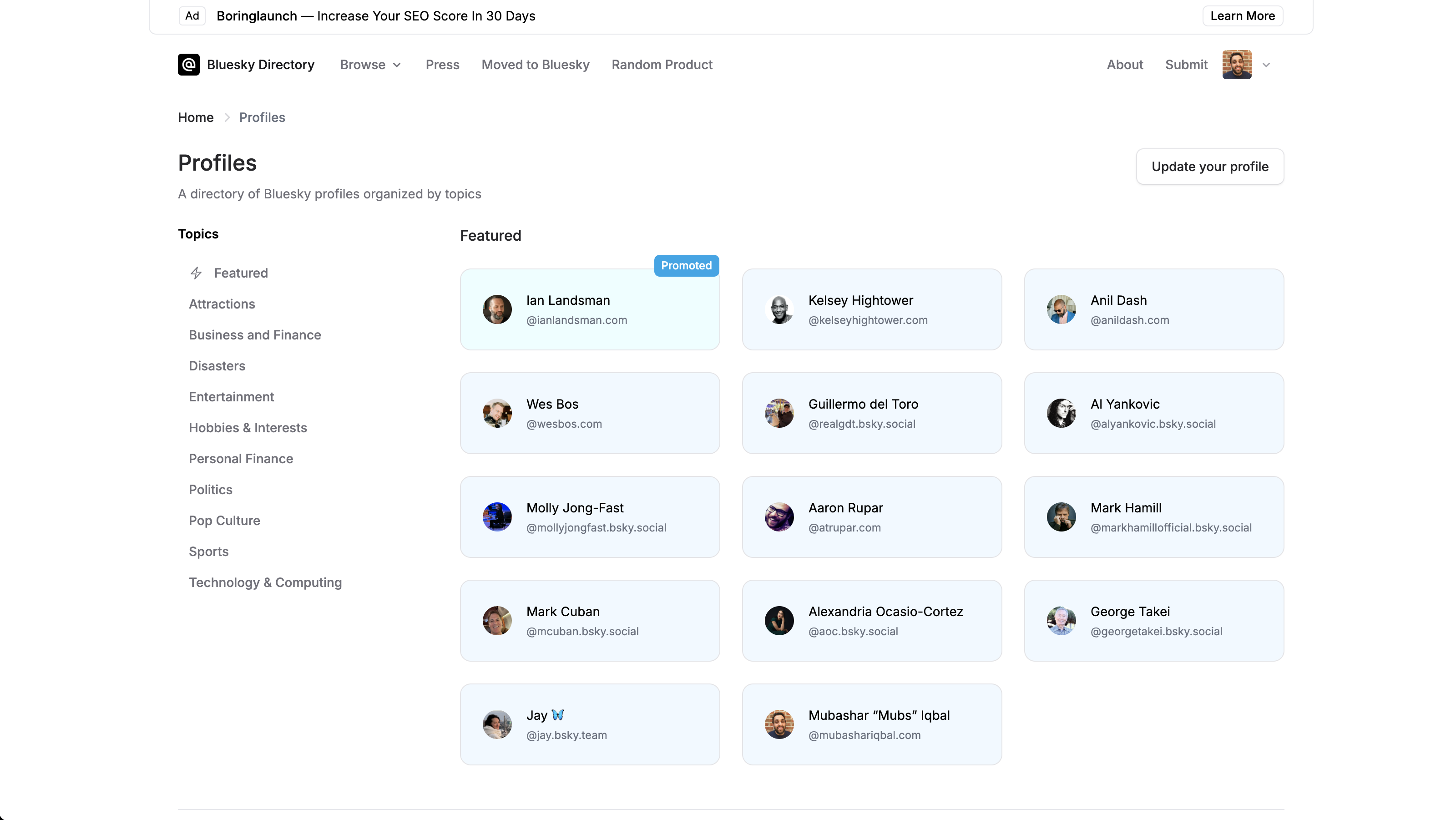Click the @realgdt.bsky.social handle
The image size is (1456, 820).
point(862,424)
